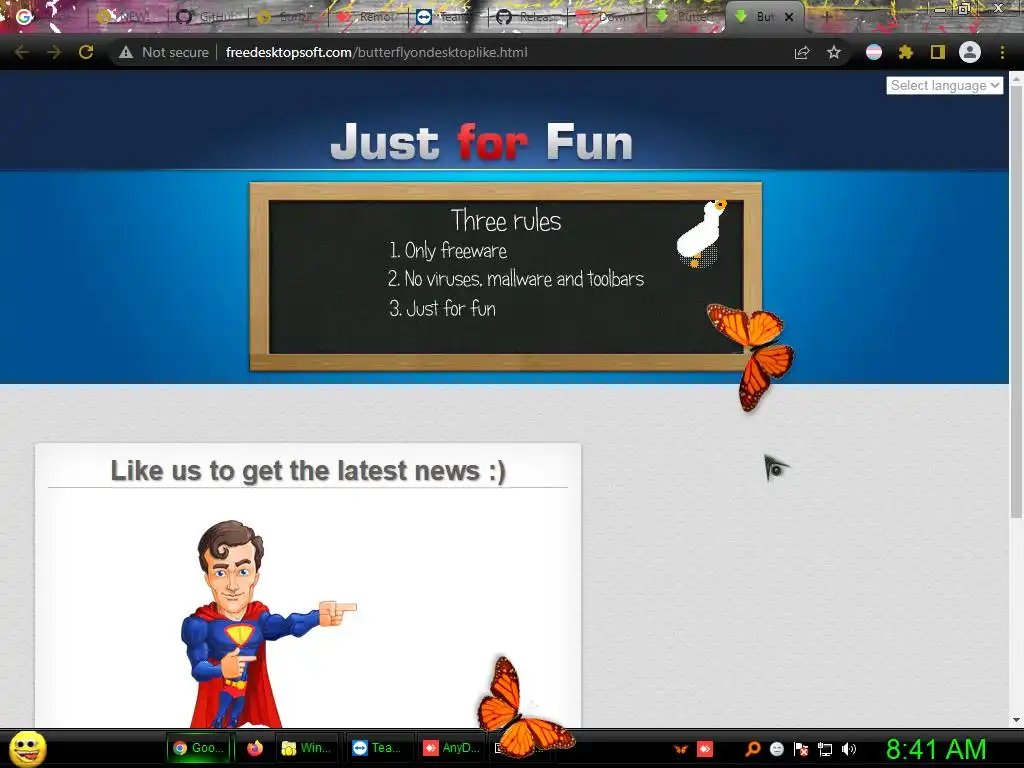Open the flag action center tray icon
The image size is (1024, 768).
click(801, 749)
